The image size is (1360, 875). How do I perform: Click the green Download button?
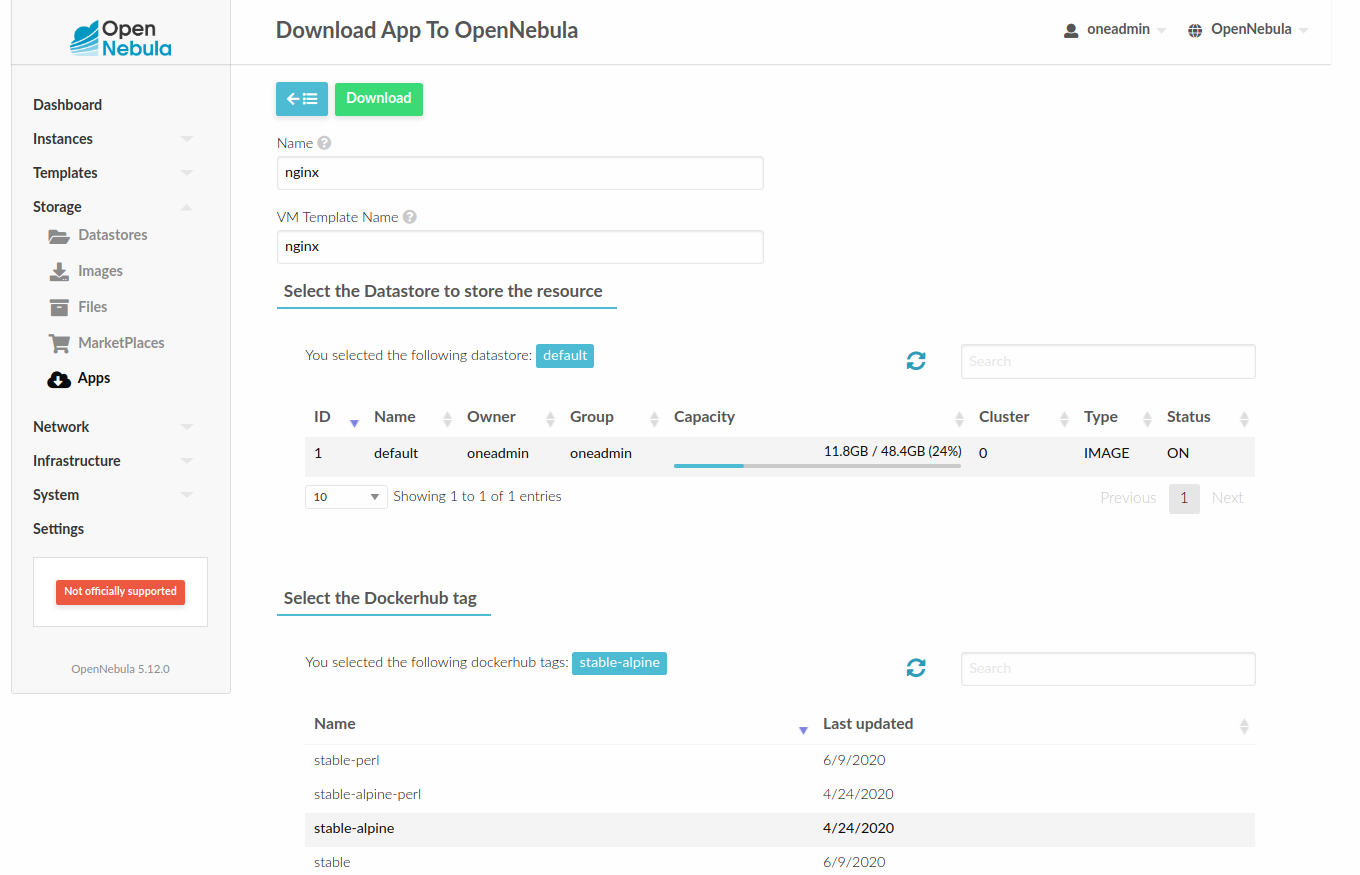pyautogui.click(x=379, y=99)
